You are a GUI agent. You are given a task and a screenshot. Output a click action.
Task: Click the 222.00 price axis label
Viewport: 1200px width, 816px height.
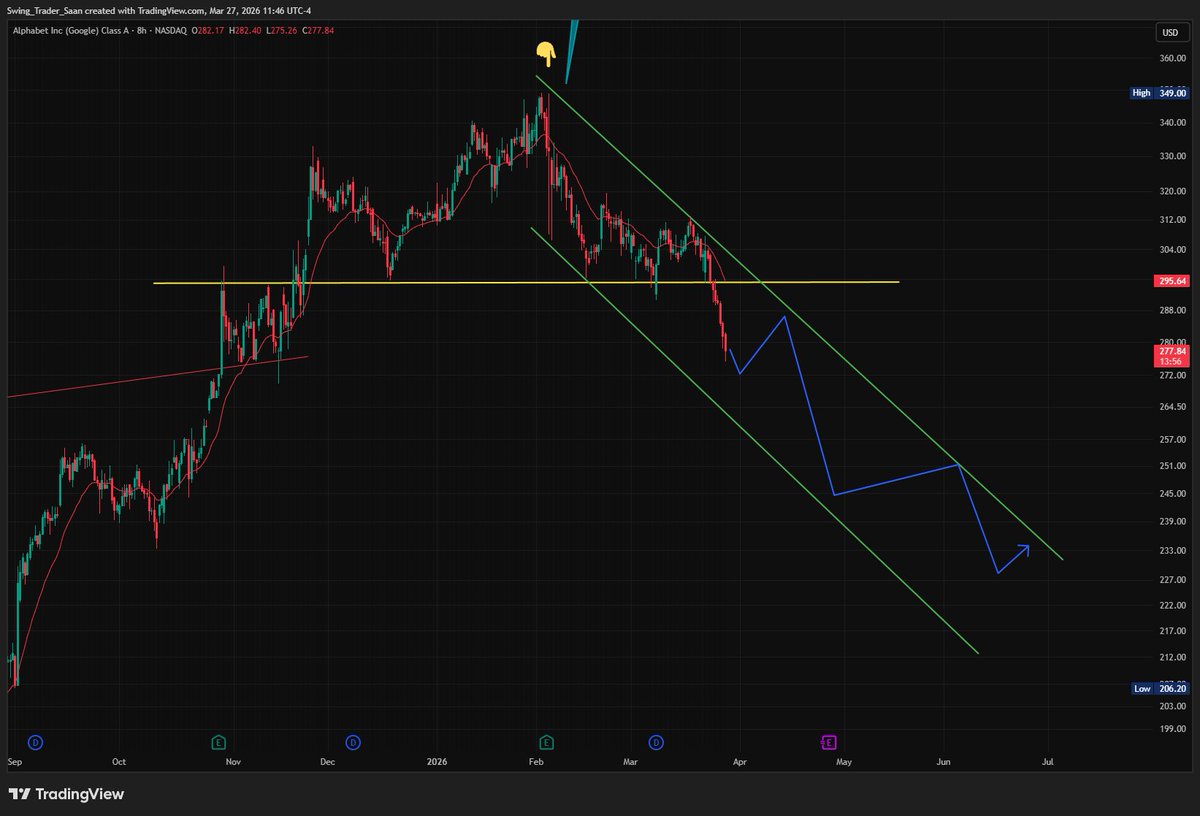pos(1172,606)
